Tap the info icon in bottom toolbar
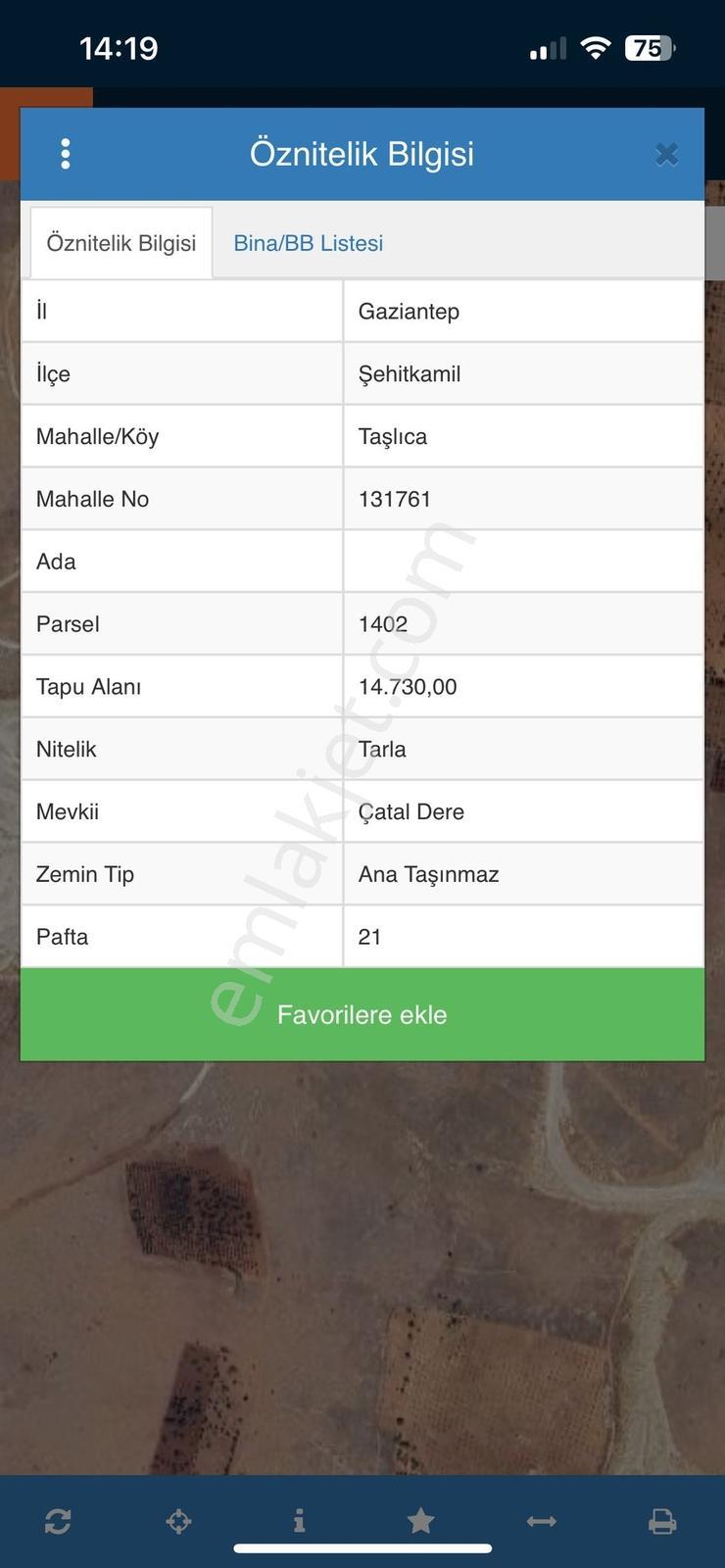725x1568 pixels. [x=299, y=1520]
